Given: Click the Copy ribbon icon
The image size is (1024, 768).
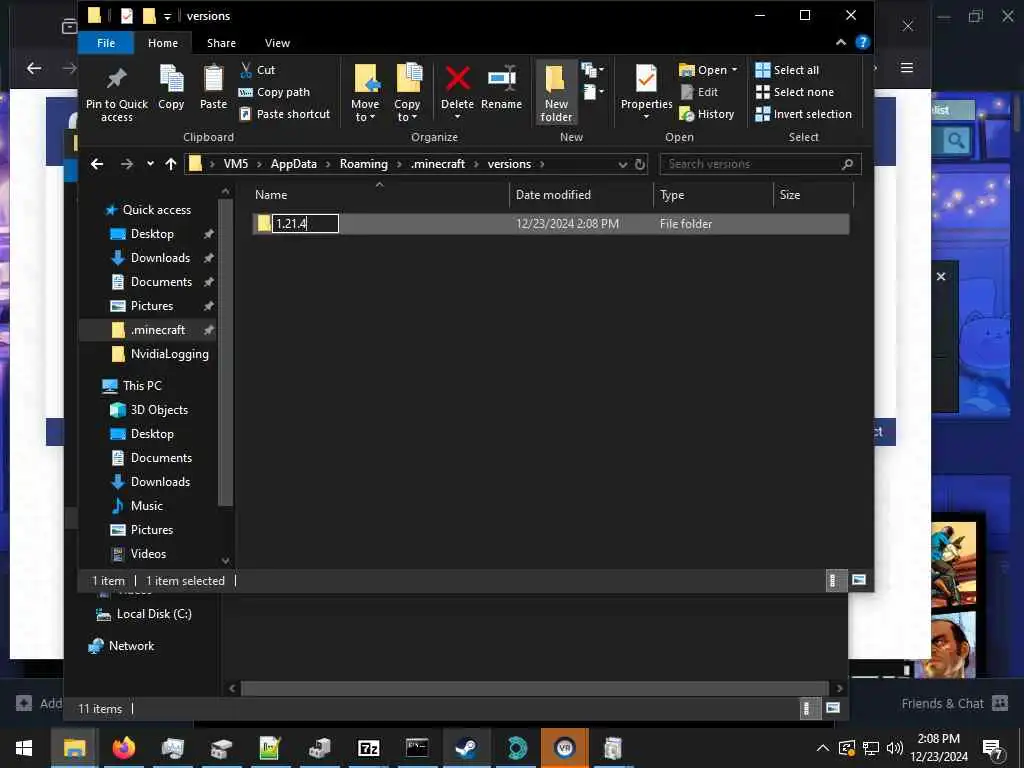Looking at the screenshot, I should coord(171,87).
